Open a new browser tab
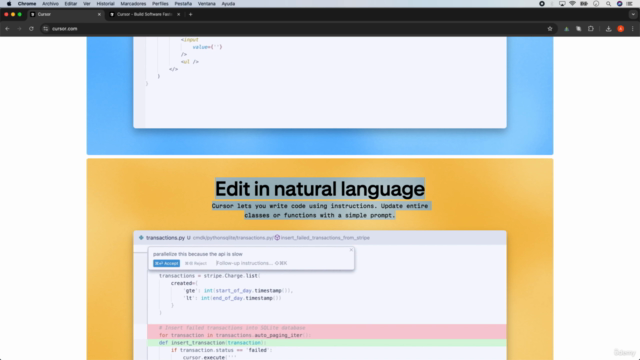The image size is (640, 360). [x=190, y=14]
